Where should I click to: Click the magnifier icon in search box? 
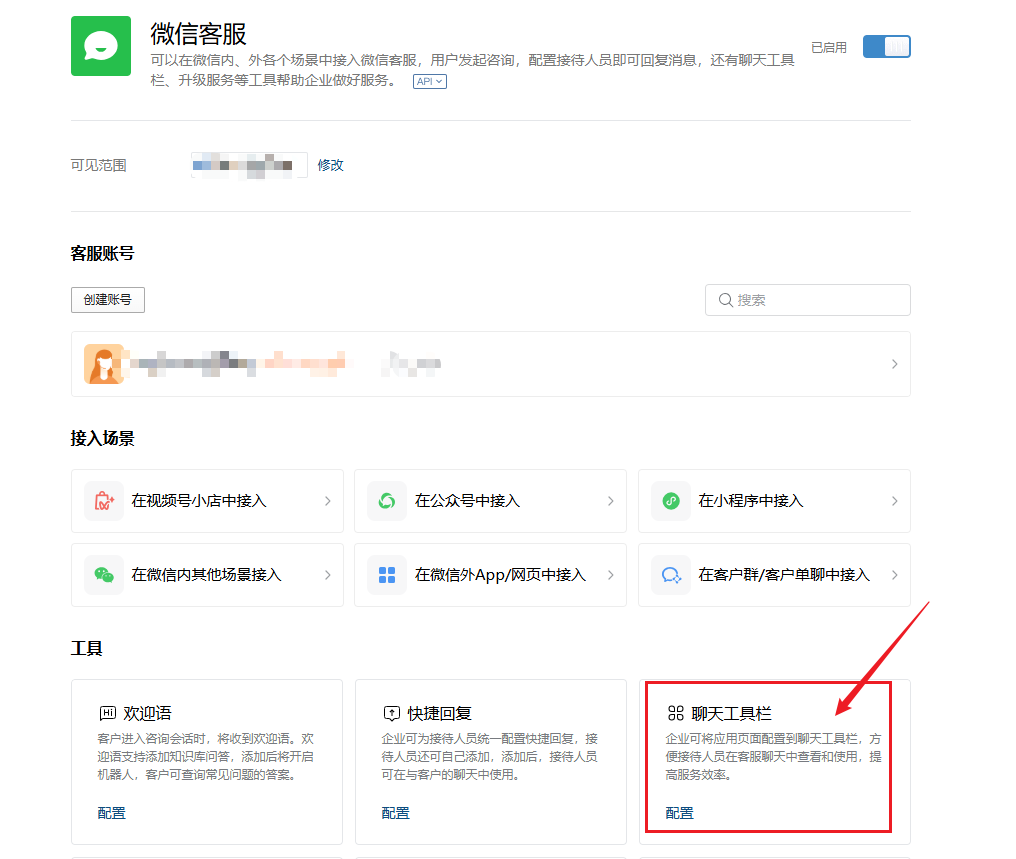[x=726, y=300]
